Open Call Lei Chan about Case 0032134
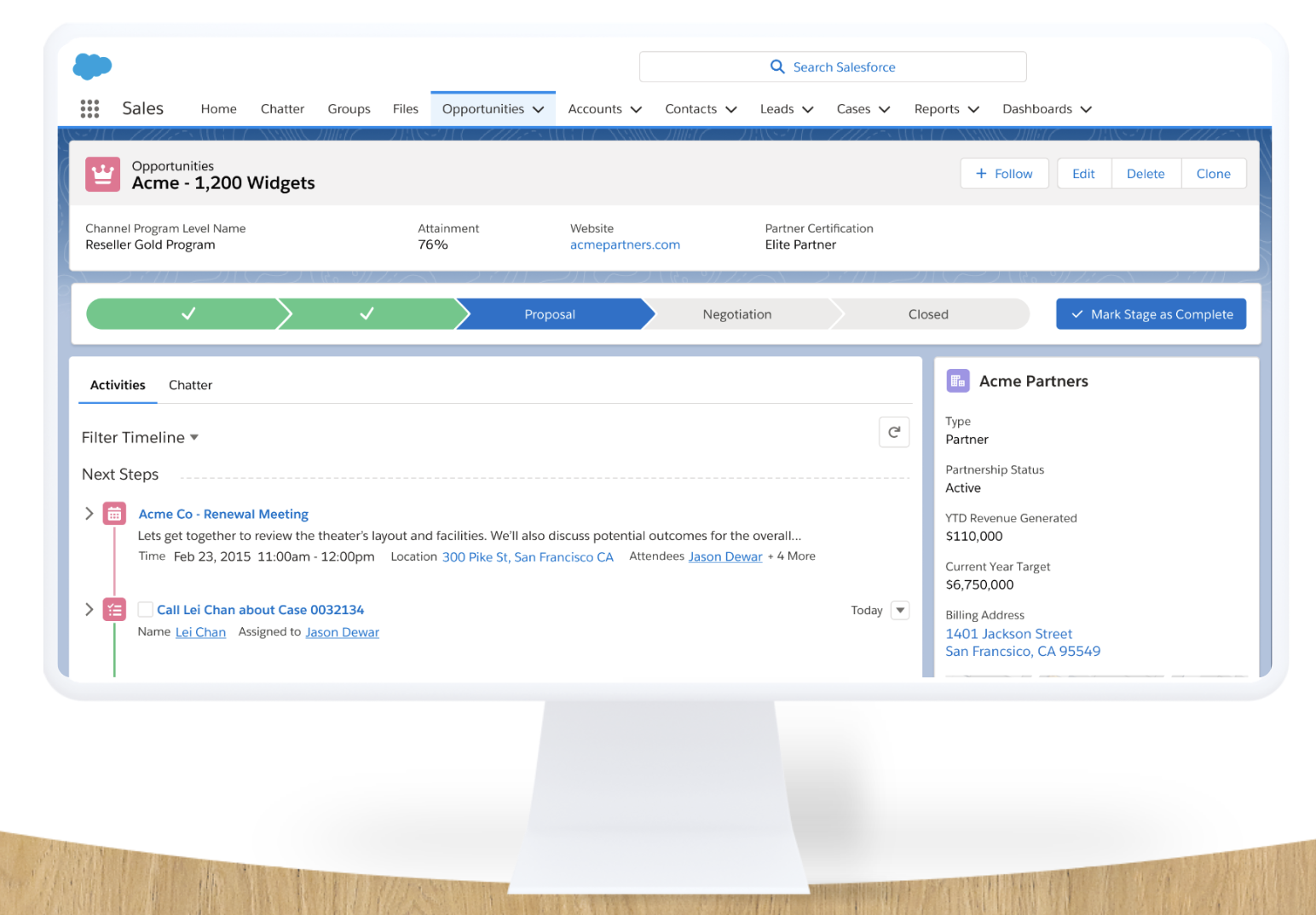Image resolution: width=1316 pixels, height=915 pixels. pyautogui.click(x=260, y=610)
